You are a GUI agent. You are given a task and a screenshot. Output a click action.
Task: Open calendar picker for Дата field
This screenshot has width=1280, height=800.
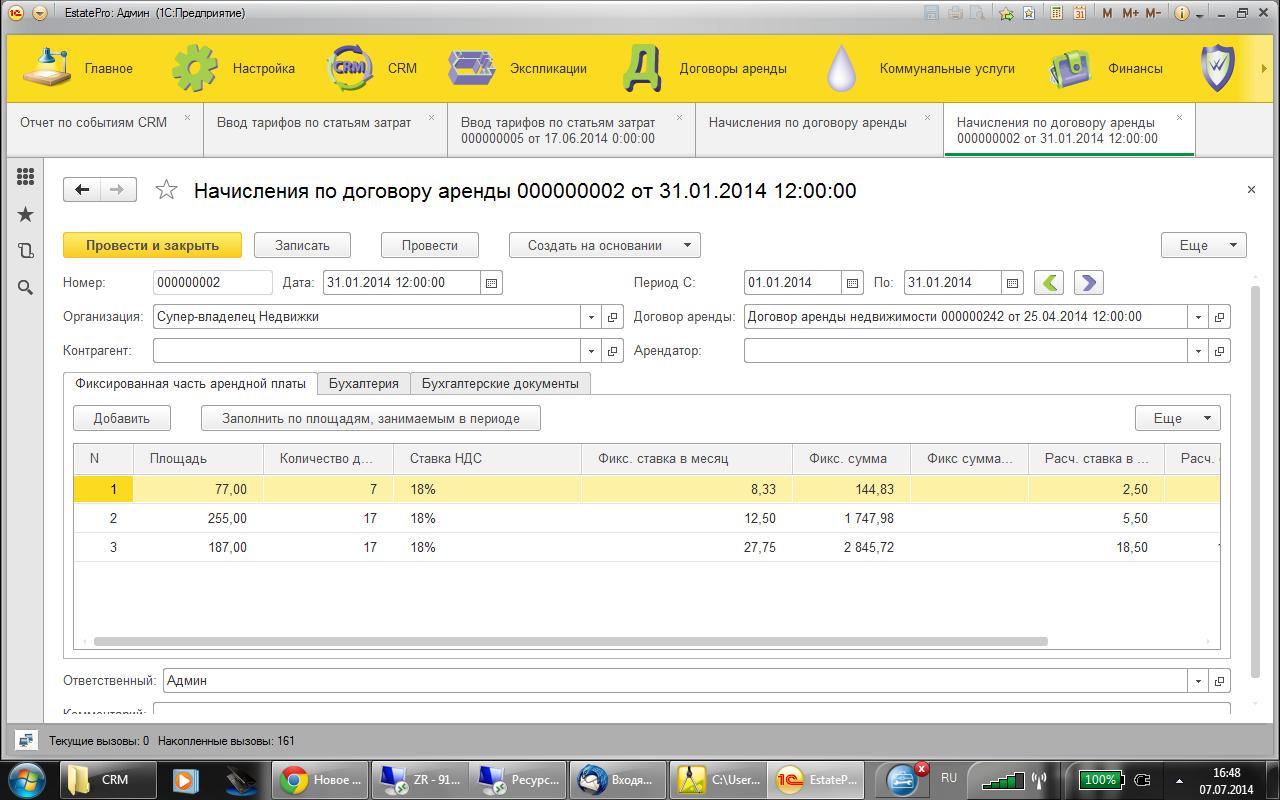[491, 283]
